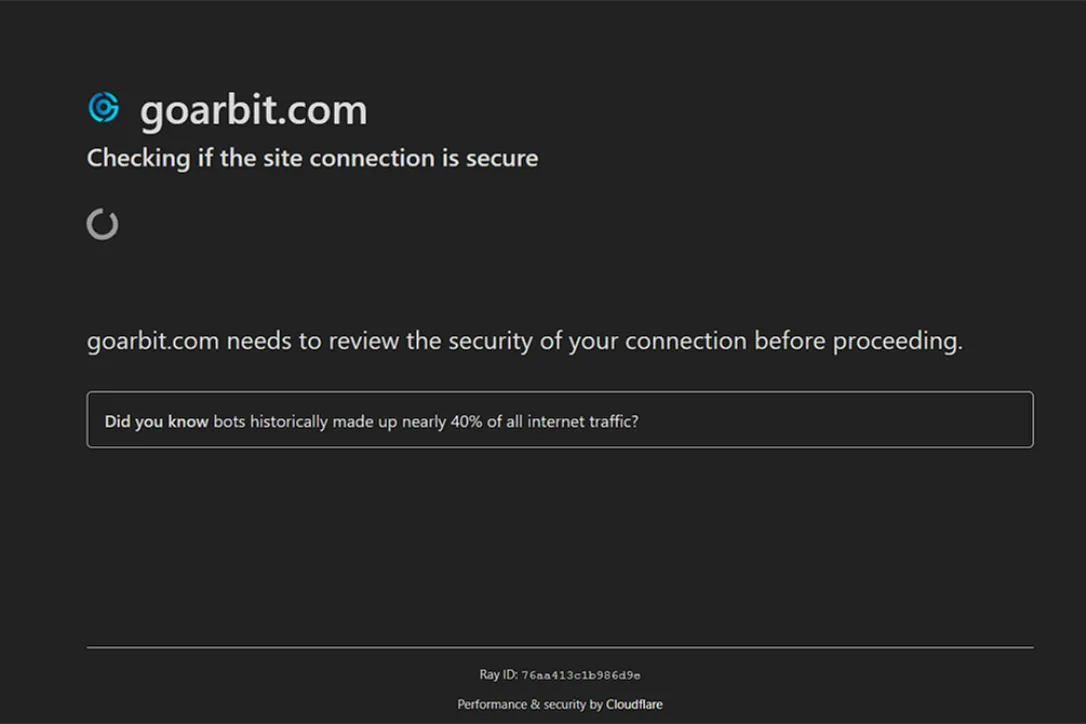Click the word "proceeding." ending the paragraph
Screen dimensions: 1086x724
pos(898,341)
